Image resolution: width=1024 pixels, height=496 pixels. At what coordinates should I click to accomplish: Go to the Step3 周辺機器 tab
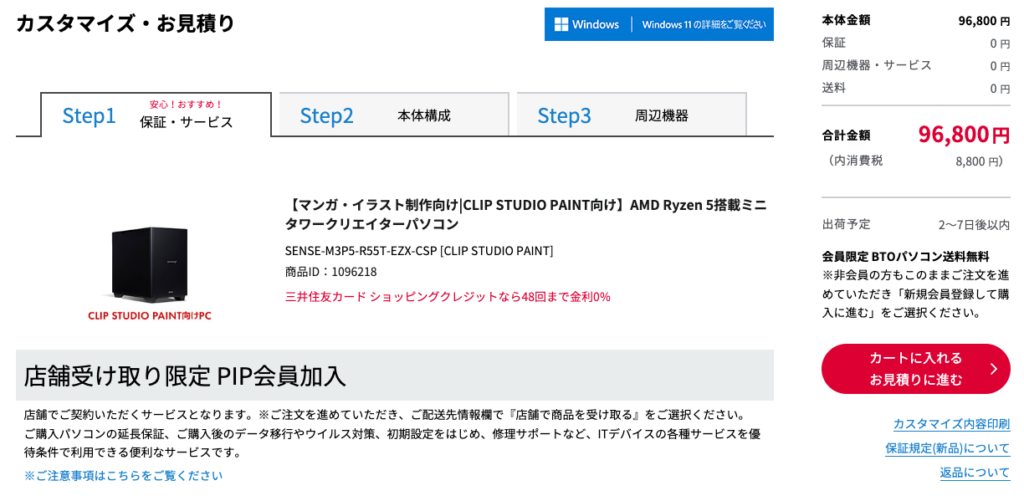click(x=631, y=115)
